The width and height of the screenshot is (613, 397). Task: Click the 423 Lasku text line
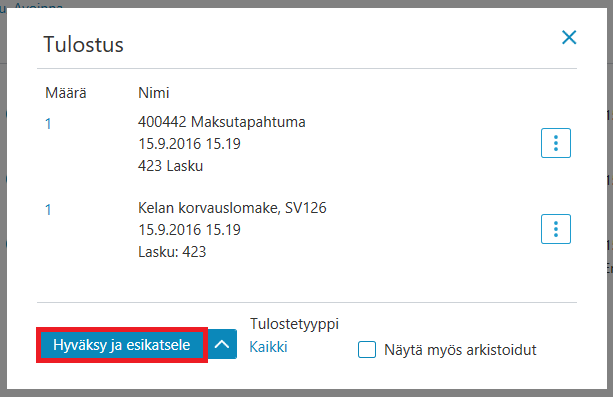click(170, 166)
